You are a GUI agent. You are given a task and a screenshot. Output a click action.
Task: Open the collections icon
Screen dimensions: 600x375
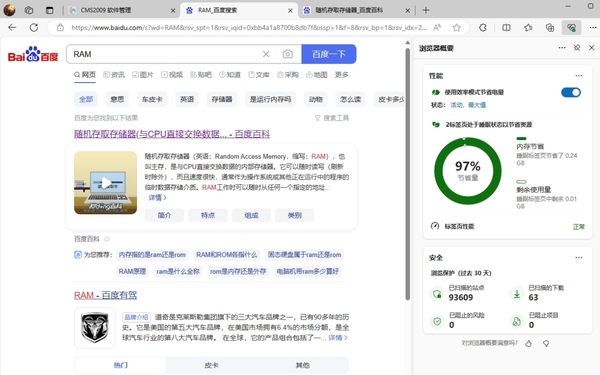click(550, 28)
